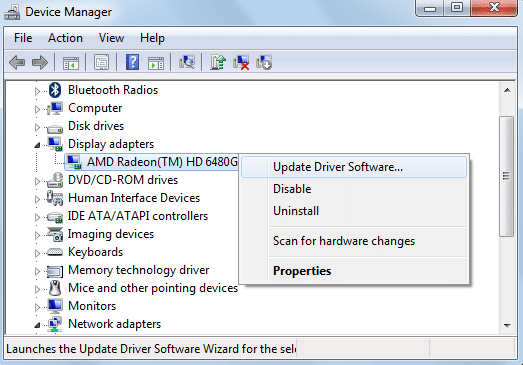
Task: Expand the Bluetooth Radios node
Action: click(x=37, y=91)
